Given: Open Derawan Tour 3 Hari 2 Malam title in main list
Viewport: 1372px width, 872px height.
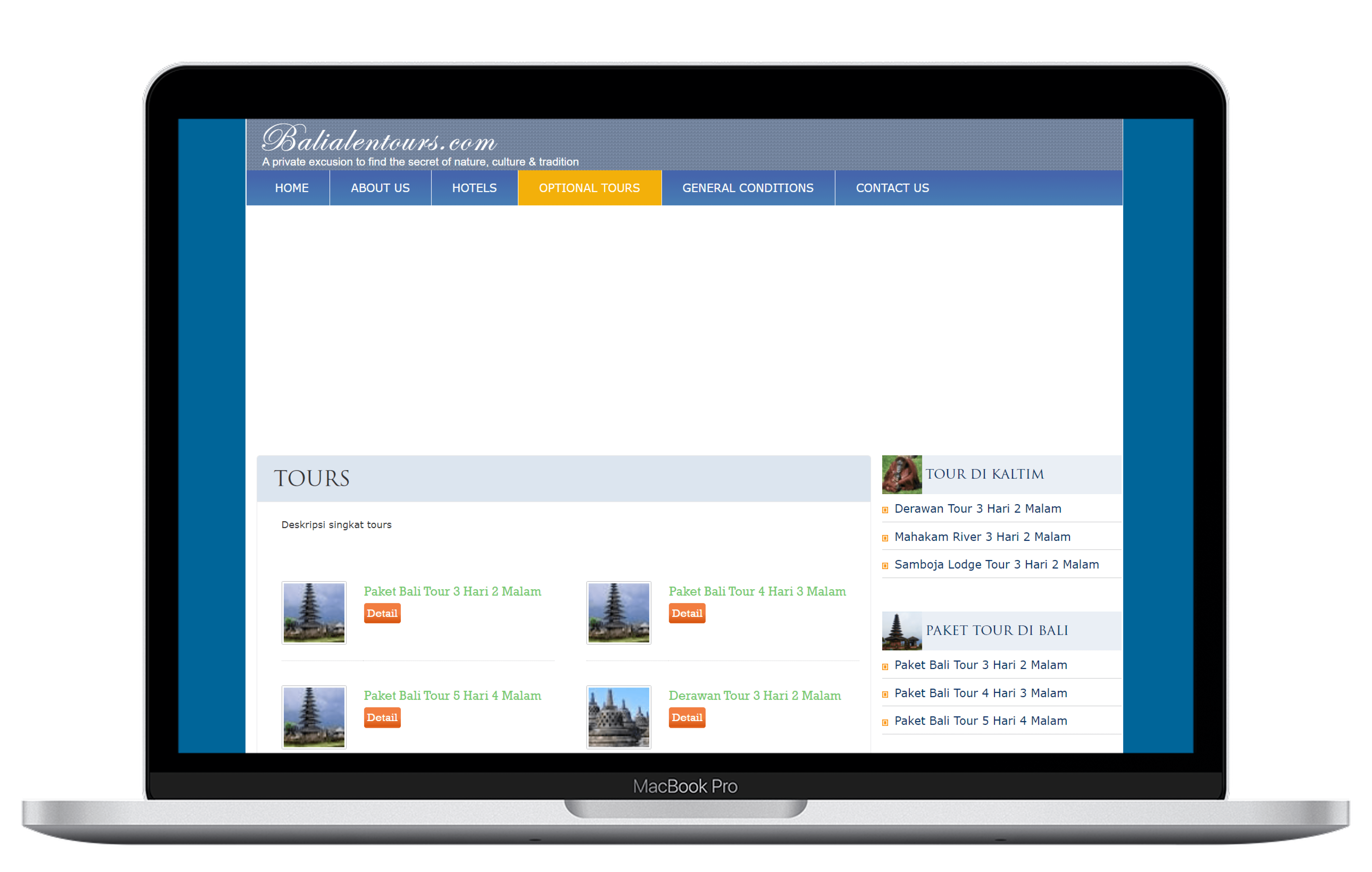Looking at the screenshot, I should [754, 696].
